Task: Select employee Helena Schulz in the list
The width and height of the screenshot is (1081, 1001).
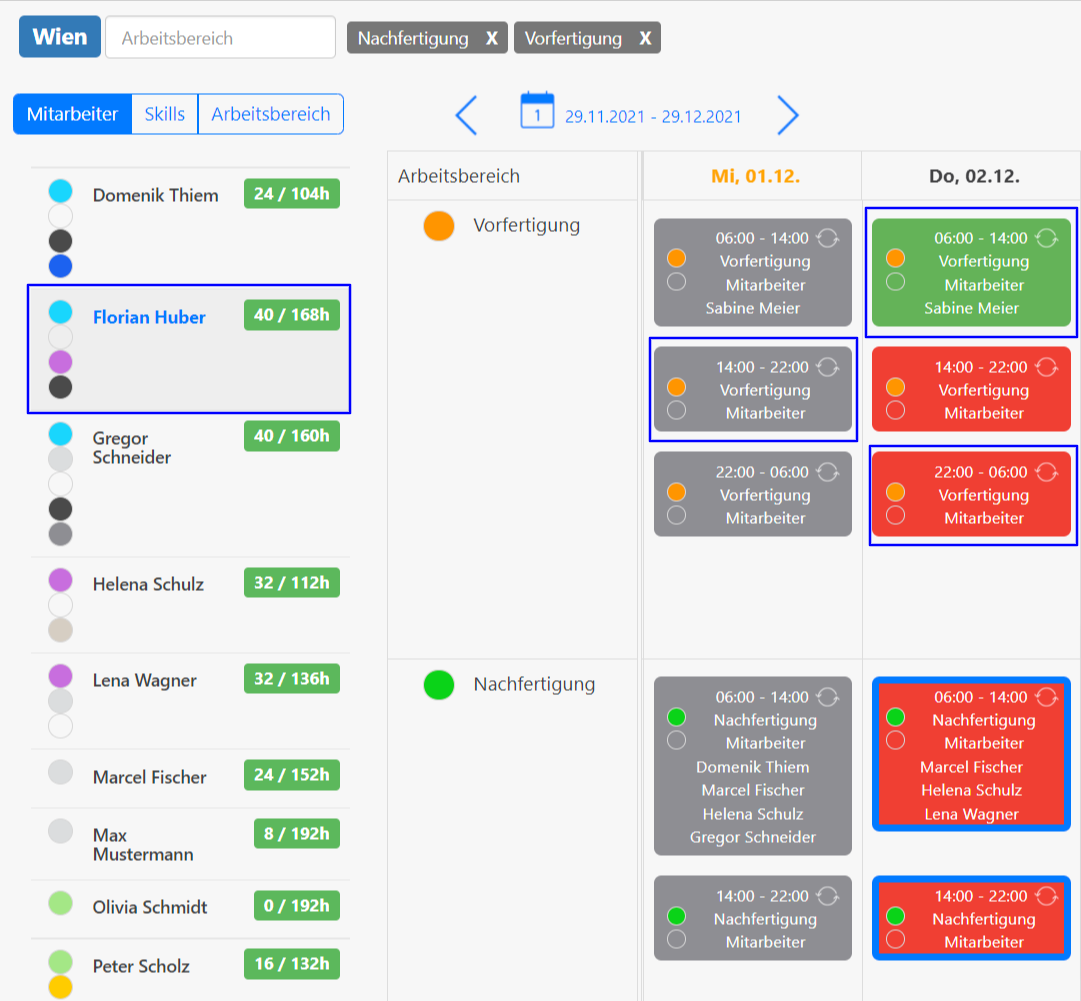Action: point(148,584)
